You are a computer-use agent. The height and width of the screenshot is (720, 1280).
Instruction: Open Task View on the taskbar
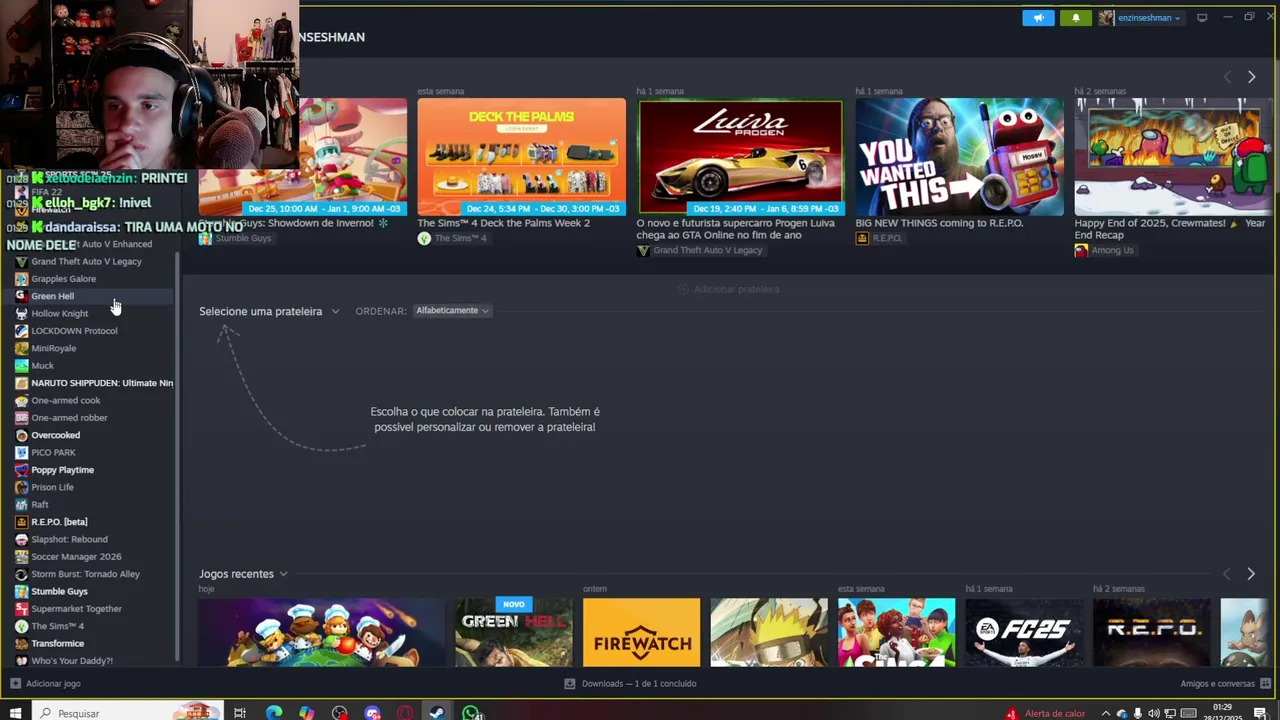coord(240,713)
